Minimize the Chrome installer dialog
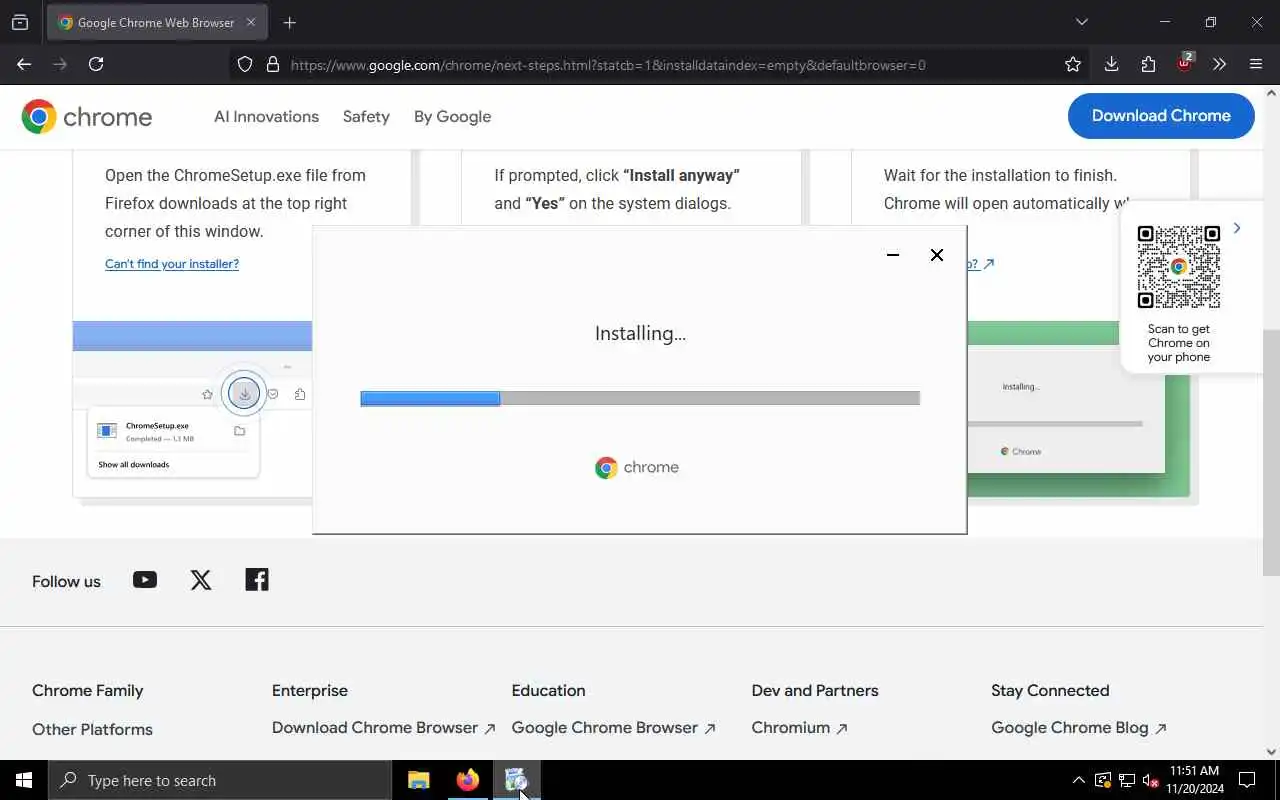 coord(893,255)
